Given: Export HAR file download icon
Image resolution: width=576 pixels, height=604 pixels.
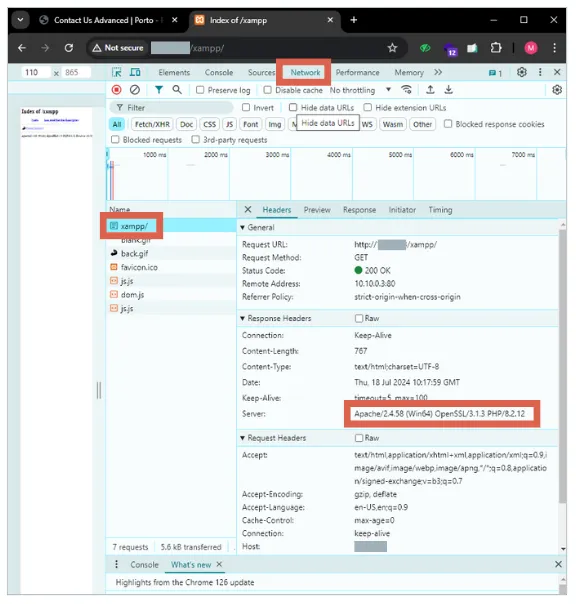Looking at the screenshot, I should pyautogui.click(x=448, y=90).
